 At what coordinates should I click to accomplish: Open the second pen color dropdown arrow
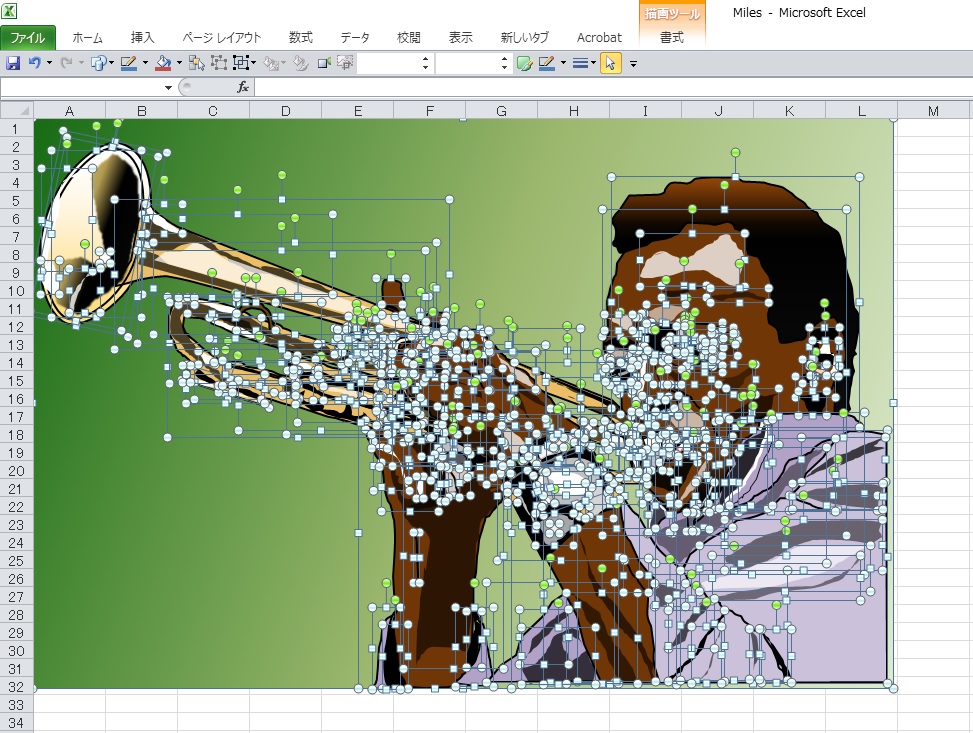coord(563,63)
